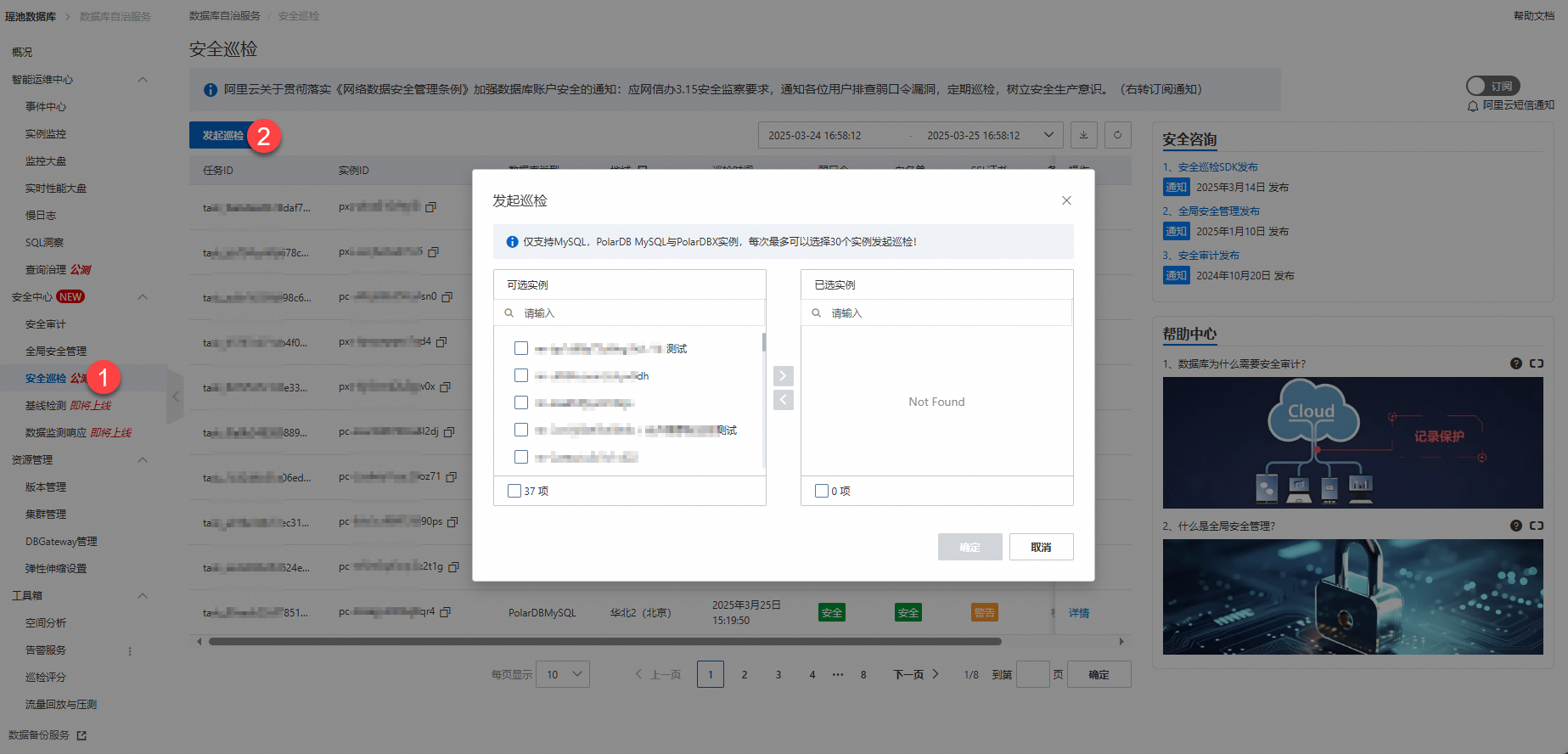Copy the instance ID ending in sn0
This screenshot has width=1568, height=754.
click(x=447, y=297)
